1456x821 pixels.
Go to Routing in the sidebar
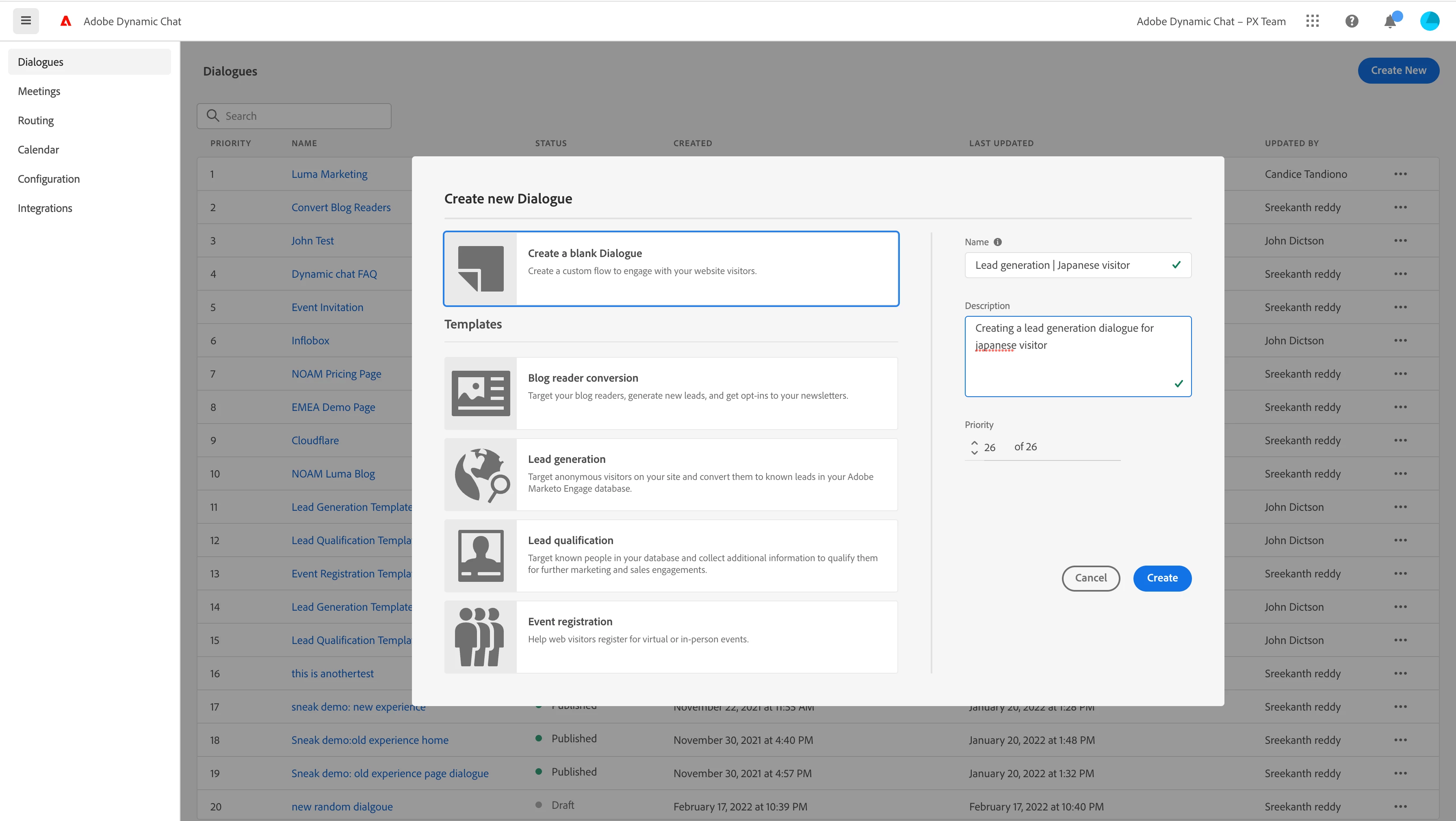pyautogui.click(x=36, y=120)
